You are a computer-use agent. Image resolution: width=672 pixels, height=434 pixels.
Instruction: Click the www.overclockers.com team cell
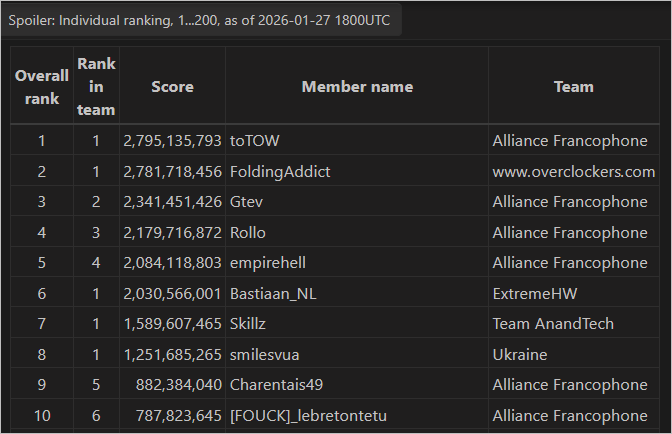click(573, 172)
